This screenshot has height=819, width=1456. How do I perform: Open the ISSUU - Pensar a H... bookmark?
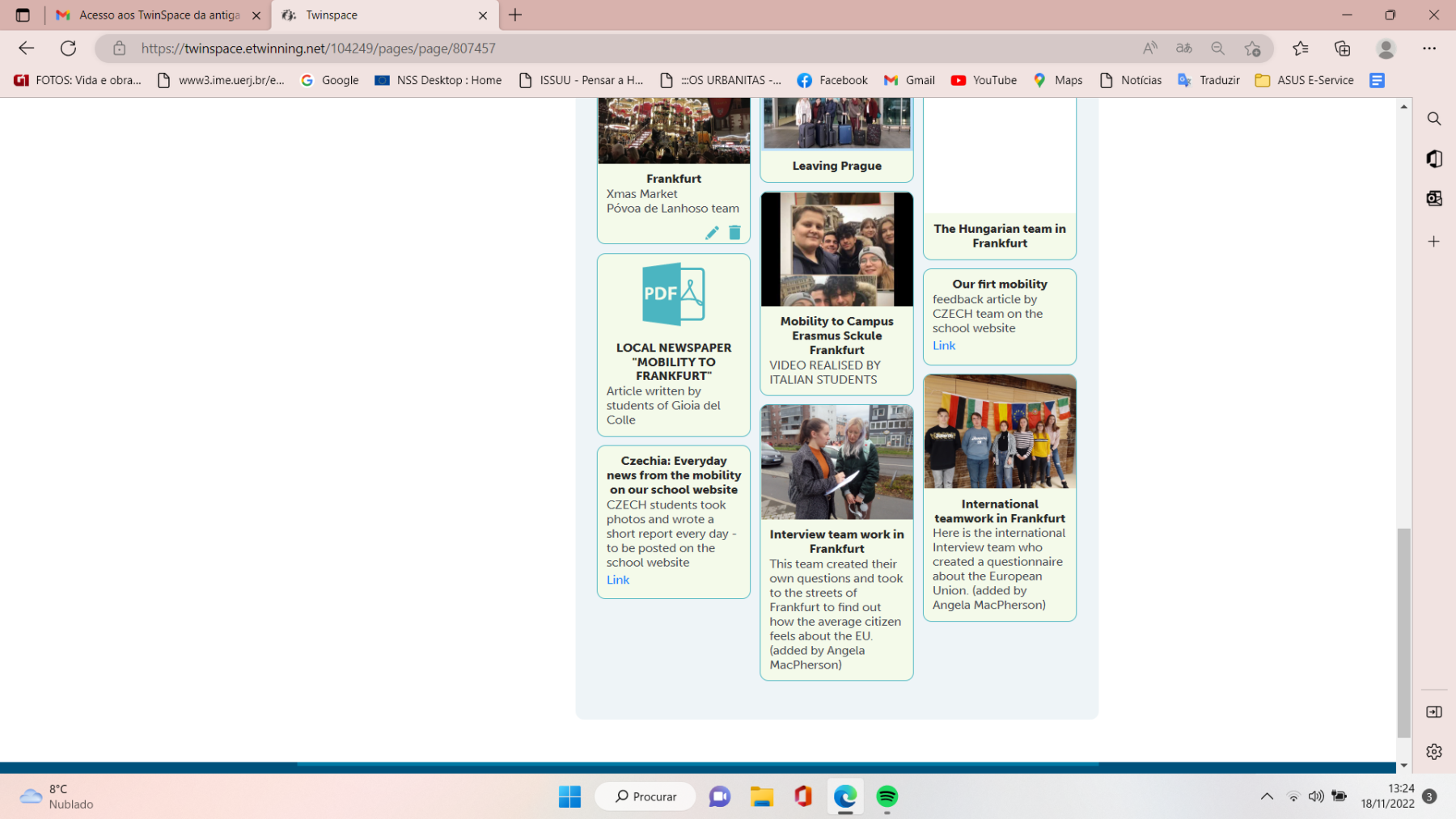[581, 80]
